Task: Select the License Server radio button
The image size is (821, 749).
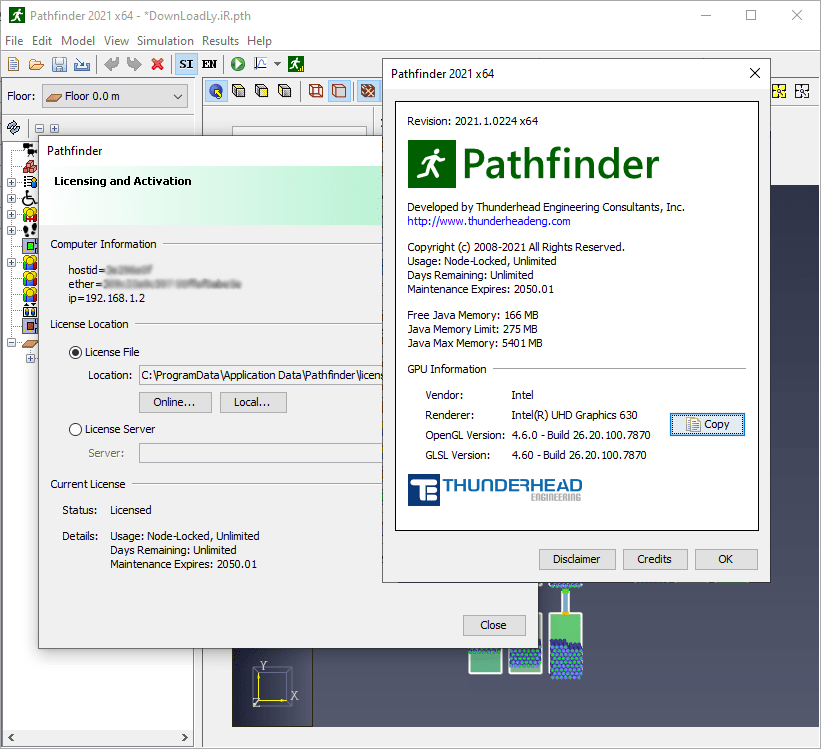Action: click(x=75, y=429)
